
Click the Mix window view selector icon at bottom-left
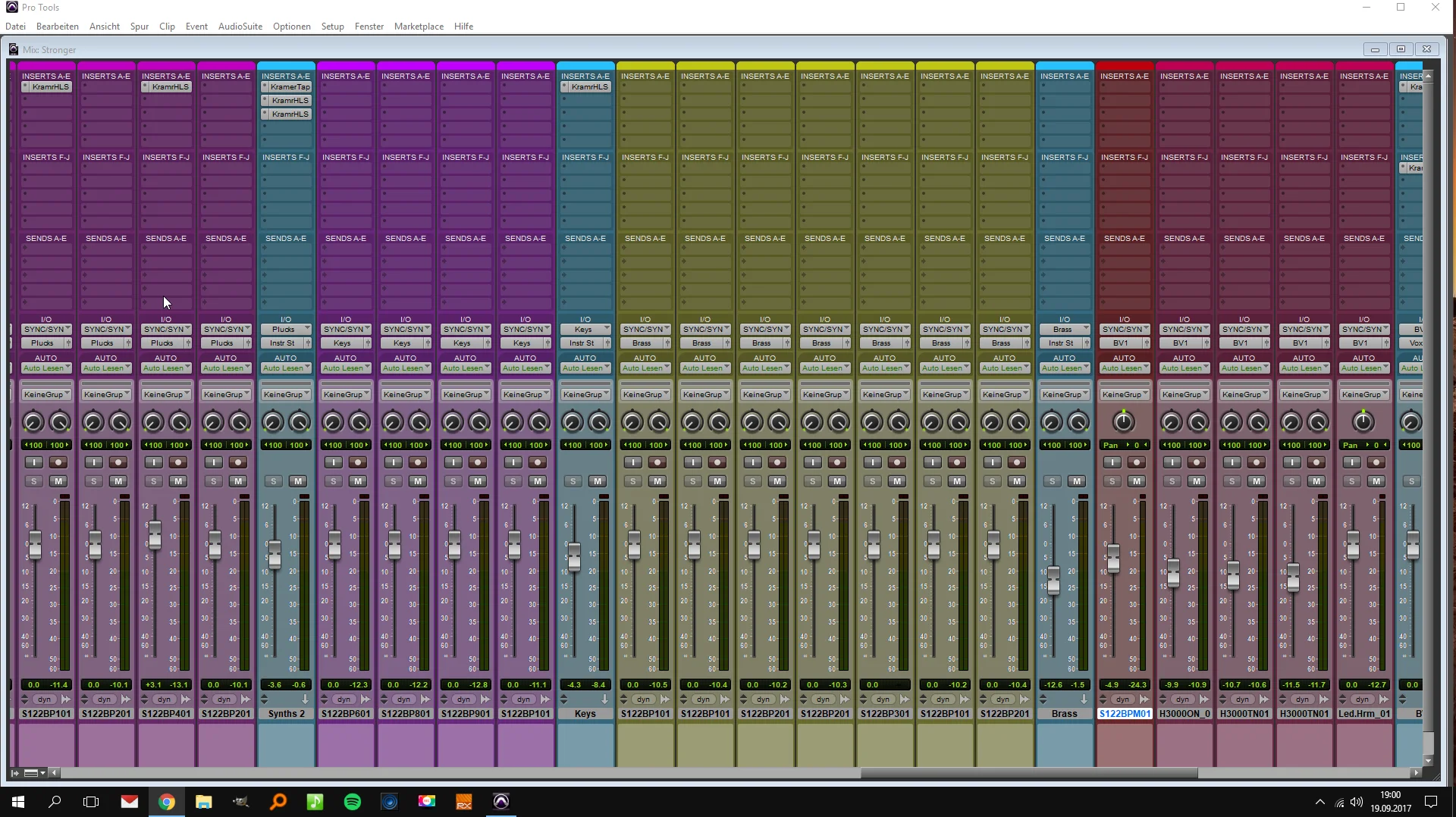(35, 773)
